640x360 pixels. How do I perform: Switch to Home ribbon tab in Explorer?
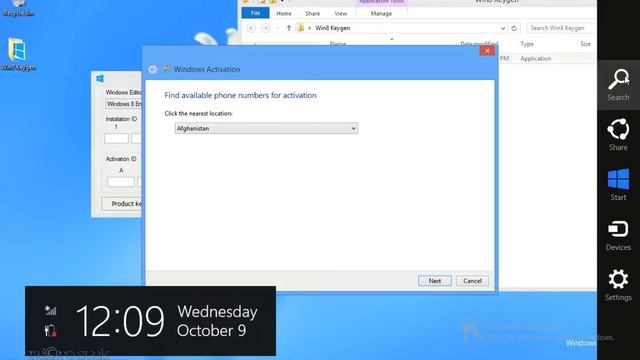[284, 13]
